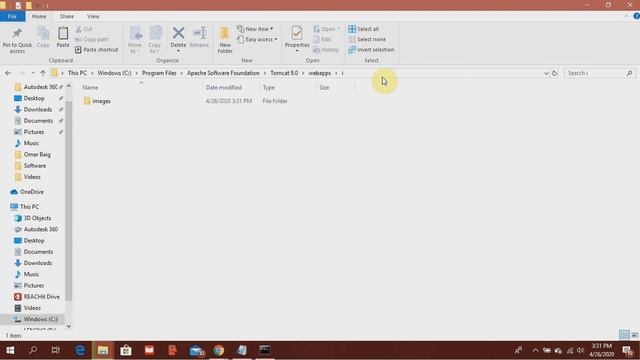The image size is (640, 360).
Task: Open 3D Objects under This PC
Action: point(37,218)
